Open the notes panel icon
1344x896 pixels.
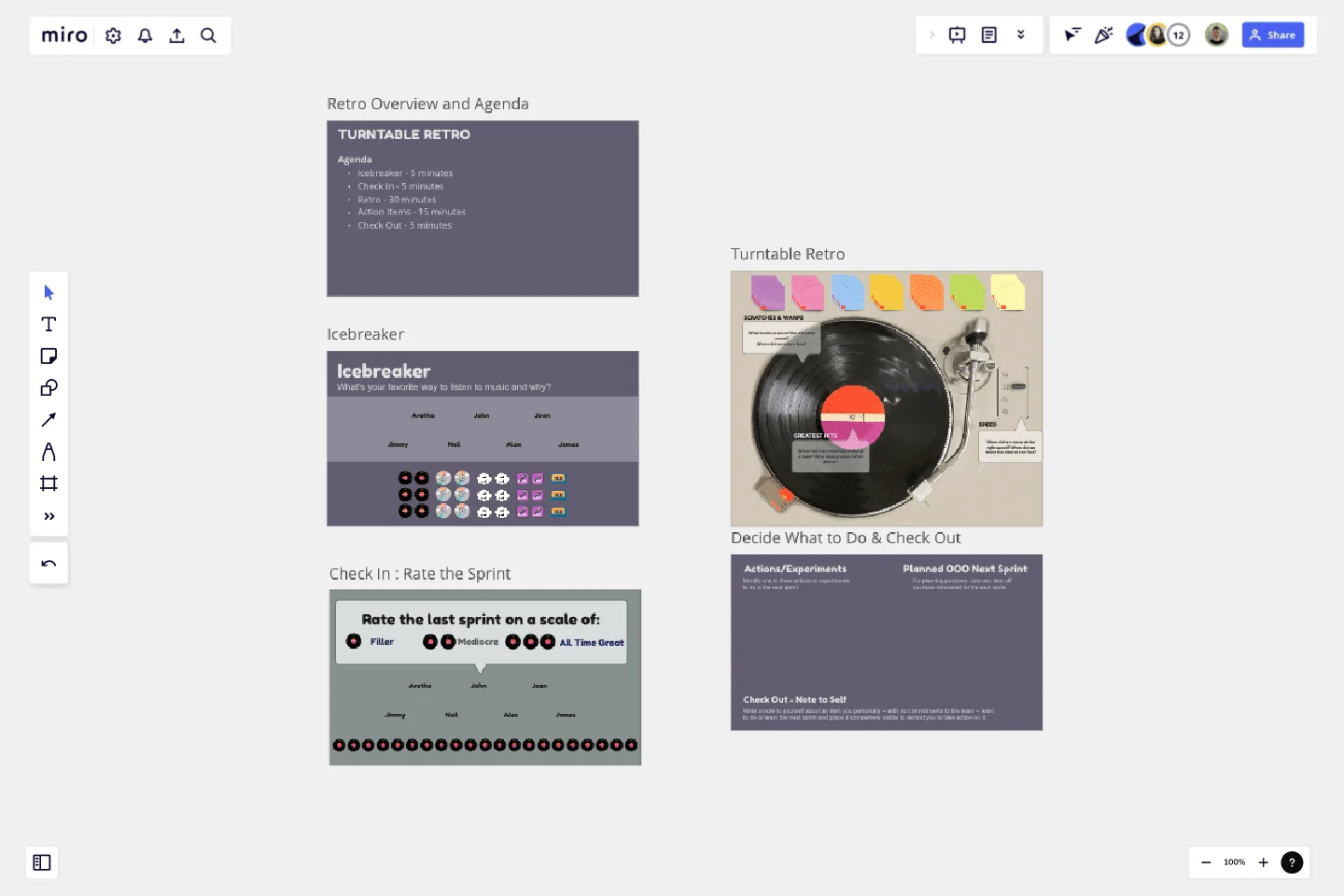(989, 35)
